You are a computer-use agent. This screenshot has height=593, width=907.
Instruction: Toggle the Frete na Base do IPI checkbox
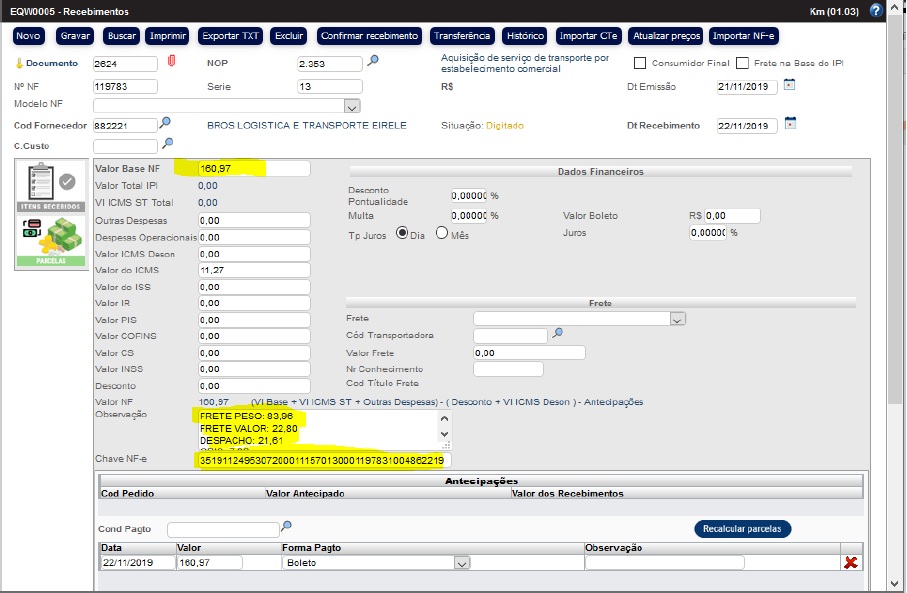(742, 63)
